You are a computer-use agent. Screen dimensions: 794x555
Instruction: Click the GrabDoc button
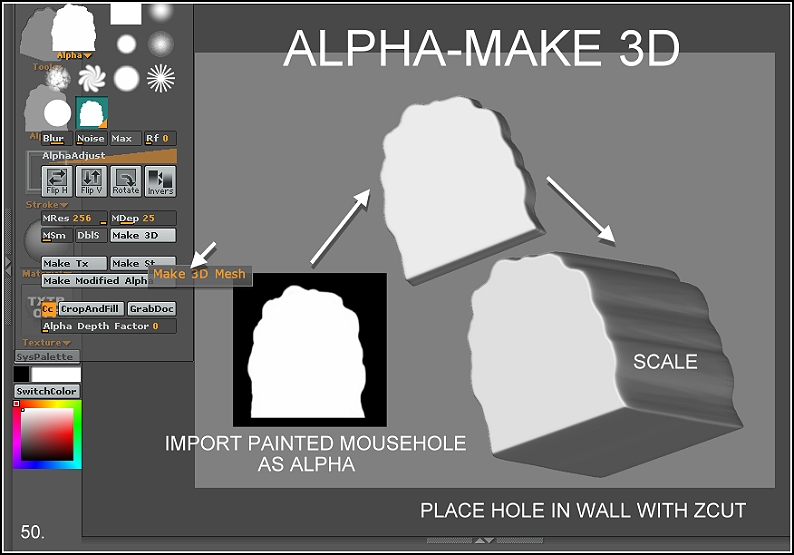[x=151, y=309]
